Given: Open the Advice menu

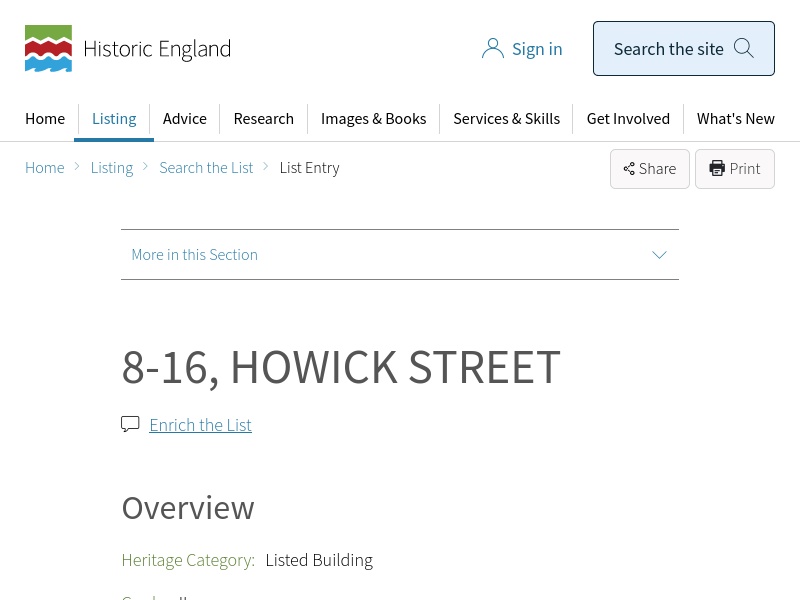Looking at the screenshot, I should (185, 118).
